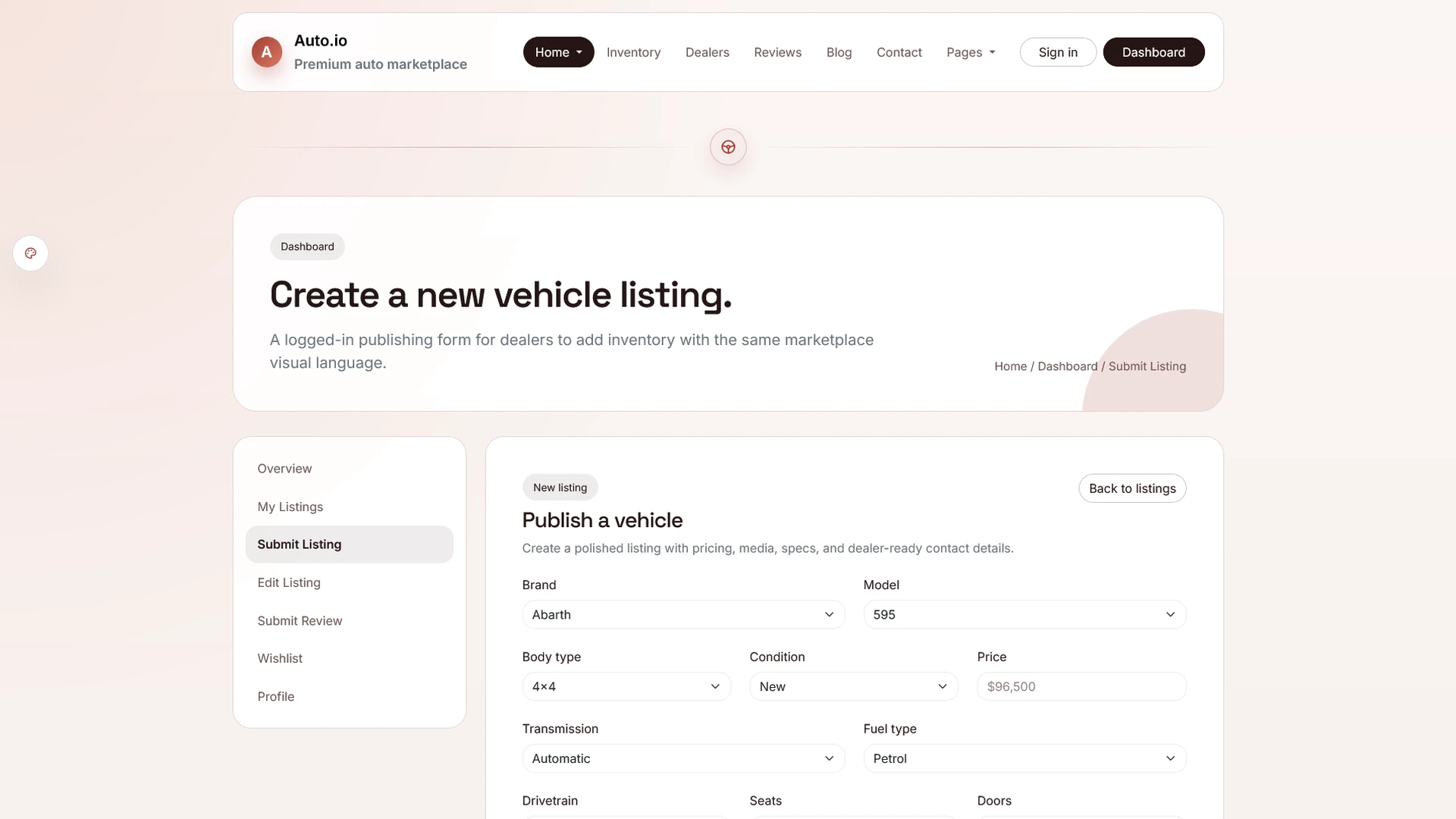The image size is (1456, 819).
Task: Open the Fuel type dropdown showing Petrol
Action: [1025, 758]
